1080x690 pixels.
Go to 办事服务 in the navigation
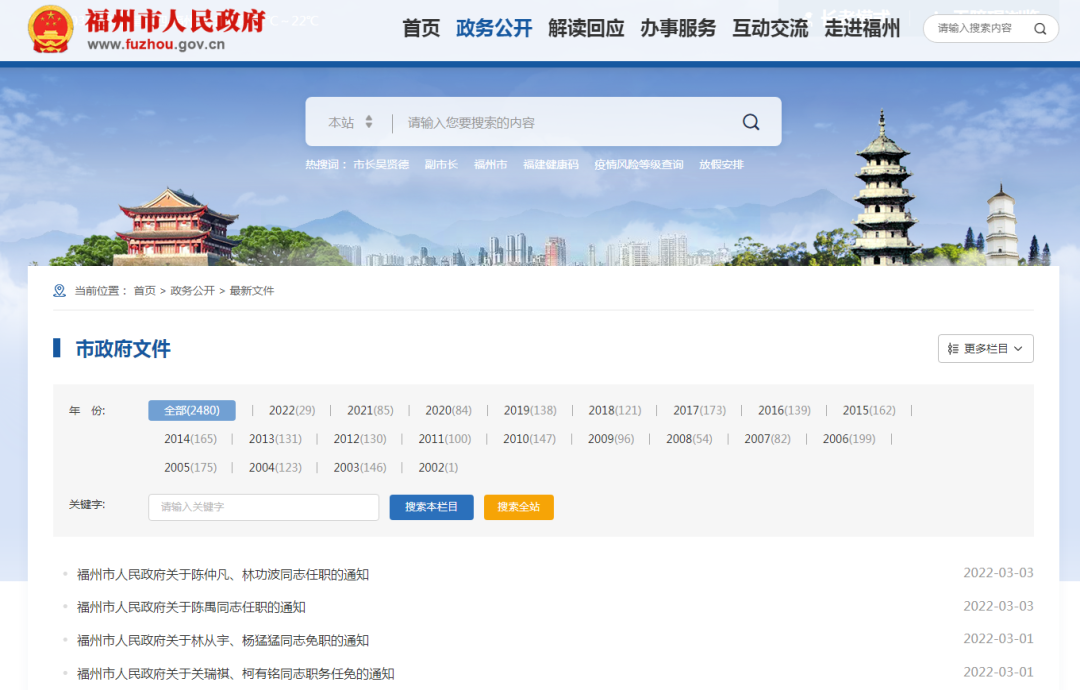tap(678, 29)
